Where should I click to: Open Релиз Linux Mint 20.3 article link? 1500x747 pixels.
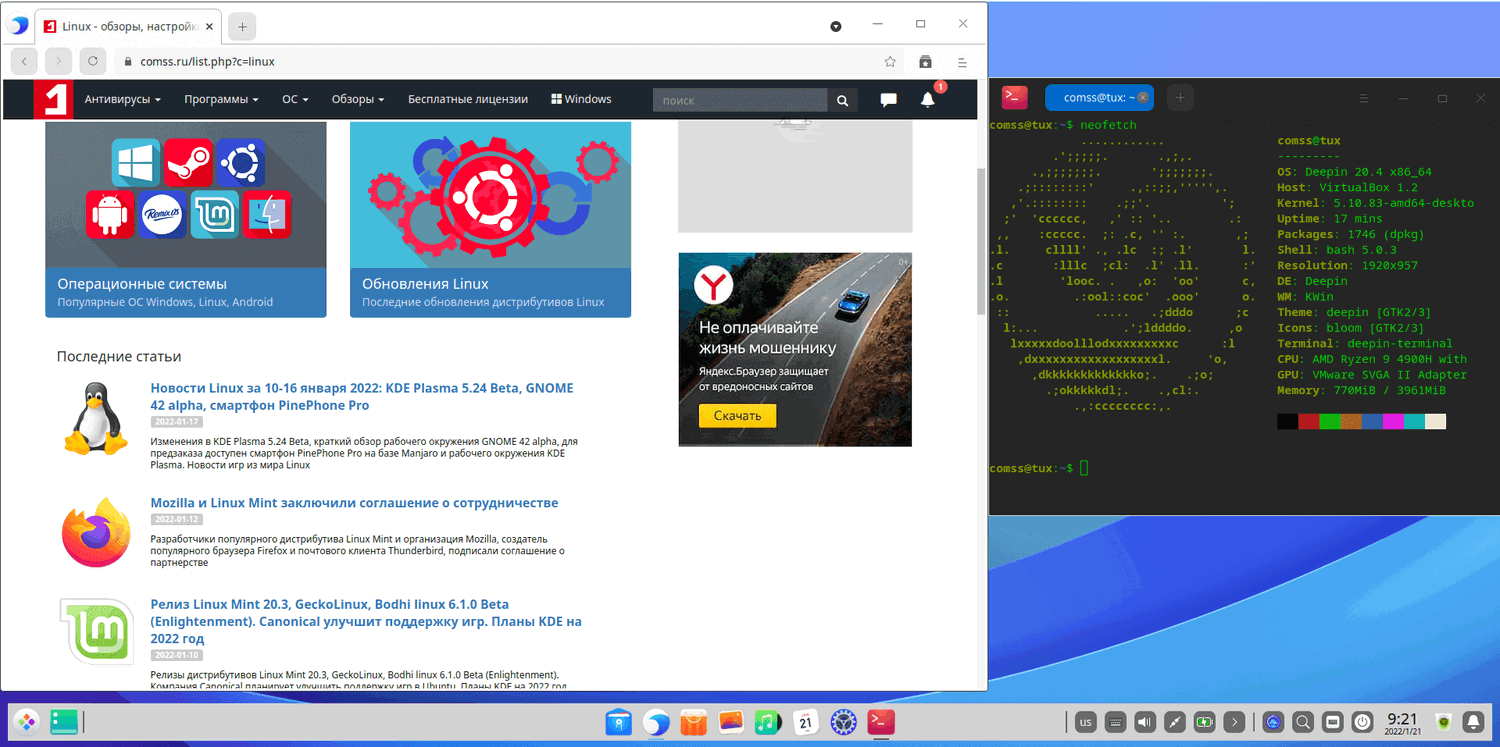(x=366, y=621)
